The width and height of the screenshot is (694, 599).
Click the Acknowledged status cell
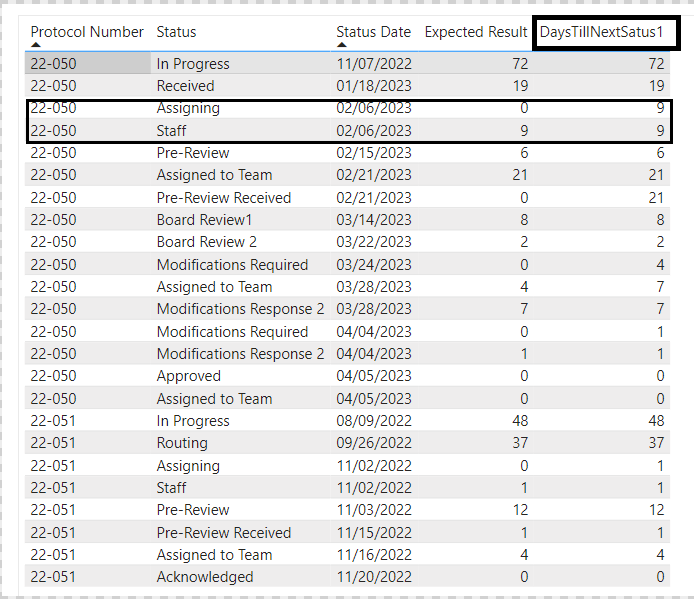(x=205, y=577)
